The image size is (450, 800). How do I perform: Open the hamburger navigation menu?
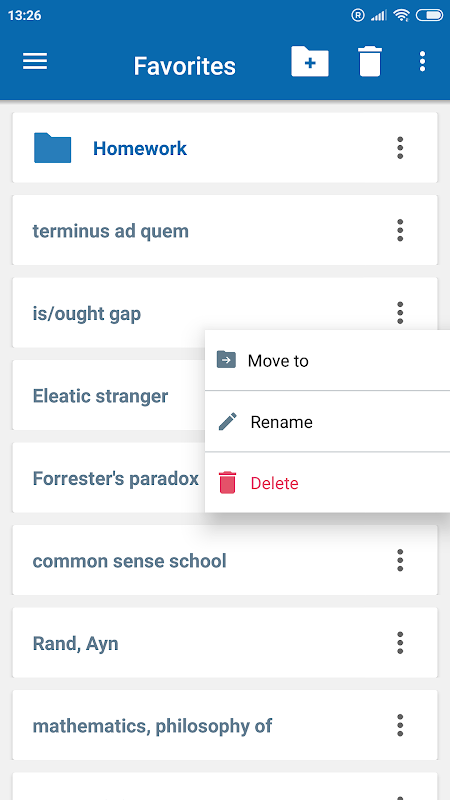(x=35, y=62)
